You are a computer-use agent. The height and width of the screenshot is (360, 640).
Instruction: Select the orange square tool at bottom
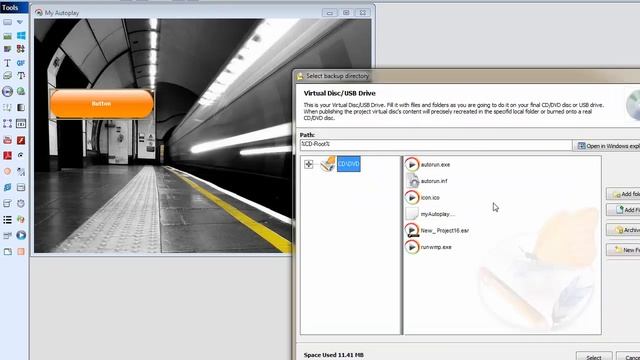tap(21, 251)
